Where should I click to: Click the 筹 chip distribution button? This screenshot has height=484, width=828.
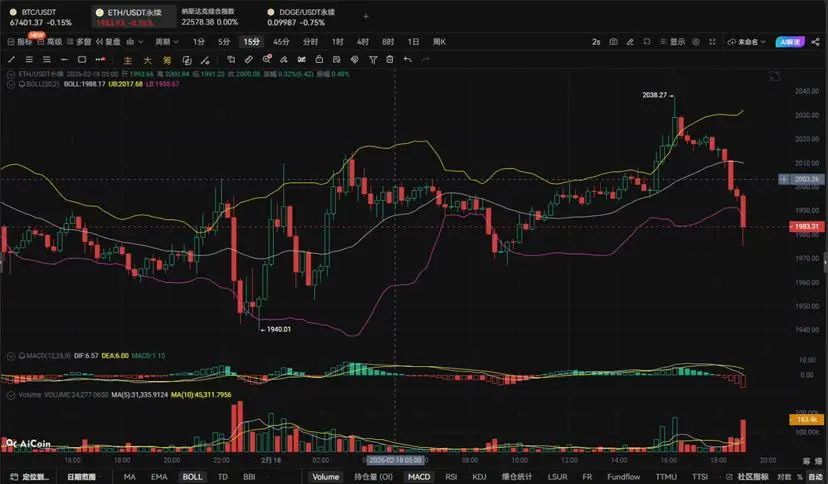click(167, 60)
